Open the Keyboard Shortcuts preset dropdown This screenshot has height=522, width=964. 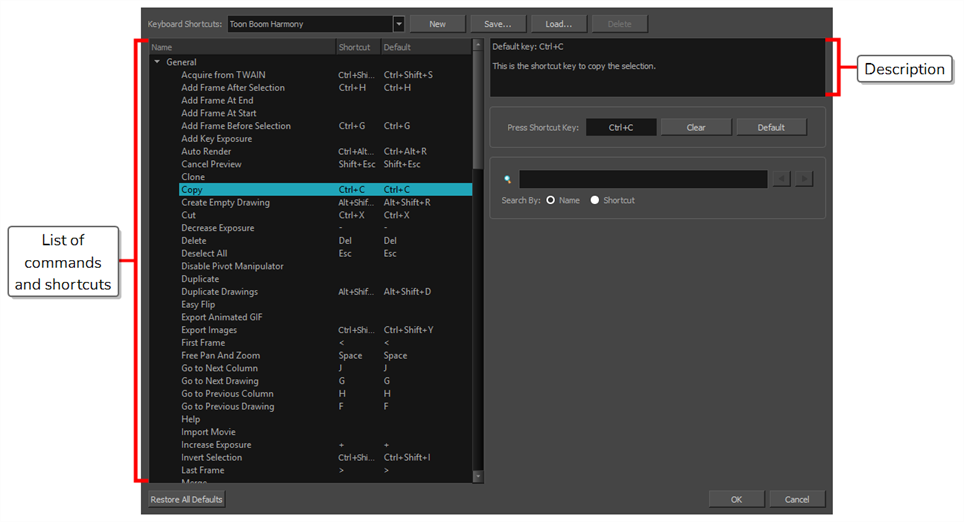[399, 24]
